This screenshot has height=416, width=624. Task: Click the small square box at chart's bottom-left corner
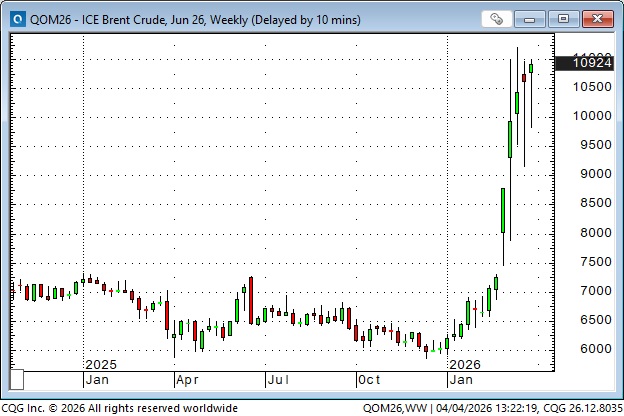pos(16,380)
